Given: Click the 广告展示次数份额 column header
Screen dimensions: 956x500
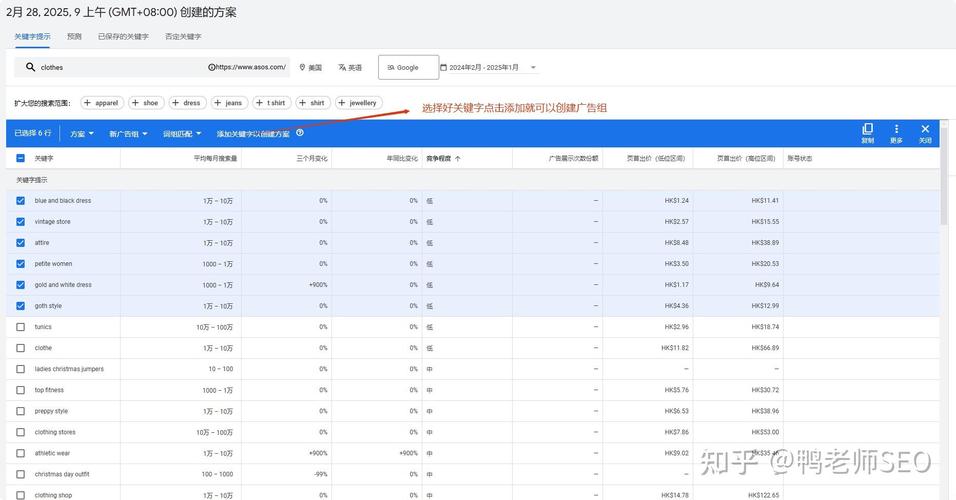Looking at the screenshot, I should tap(573, 159).
